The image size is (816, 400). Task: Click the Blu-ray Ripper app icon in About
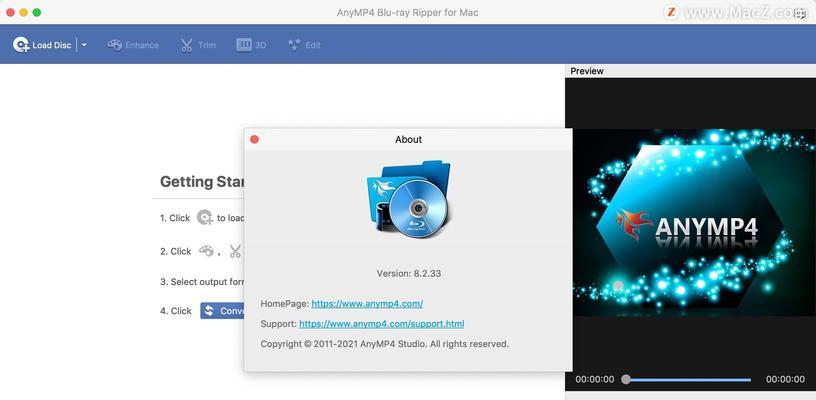409,199
